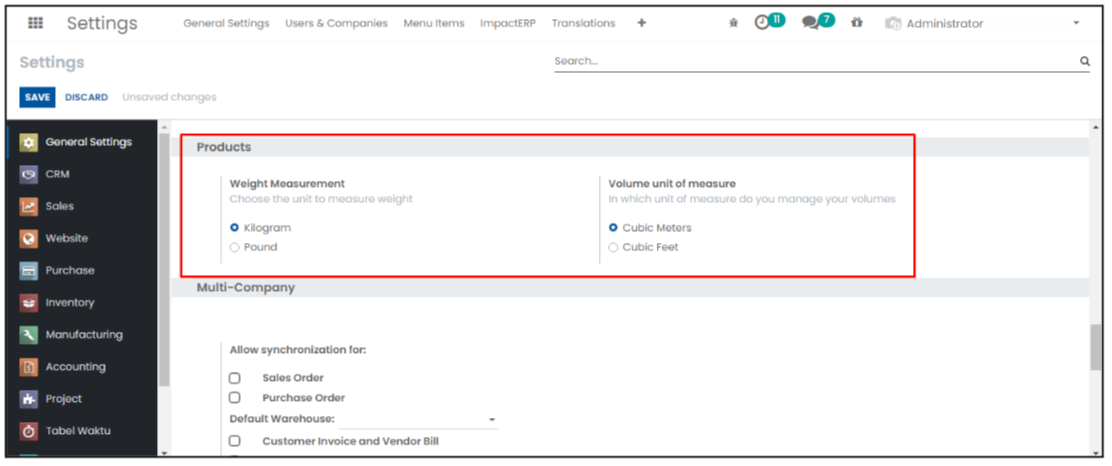This screenshot has height=466, width=1112.
Task: Click the Multi-Company section heading
Action: 246,287
